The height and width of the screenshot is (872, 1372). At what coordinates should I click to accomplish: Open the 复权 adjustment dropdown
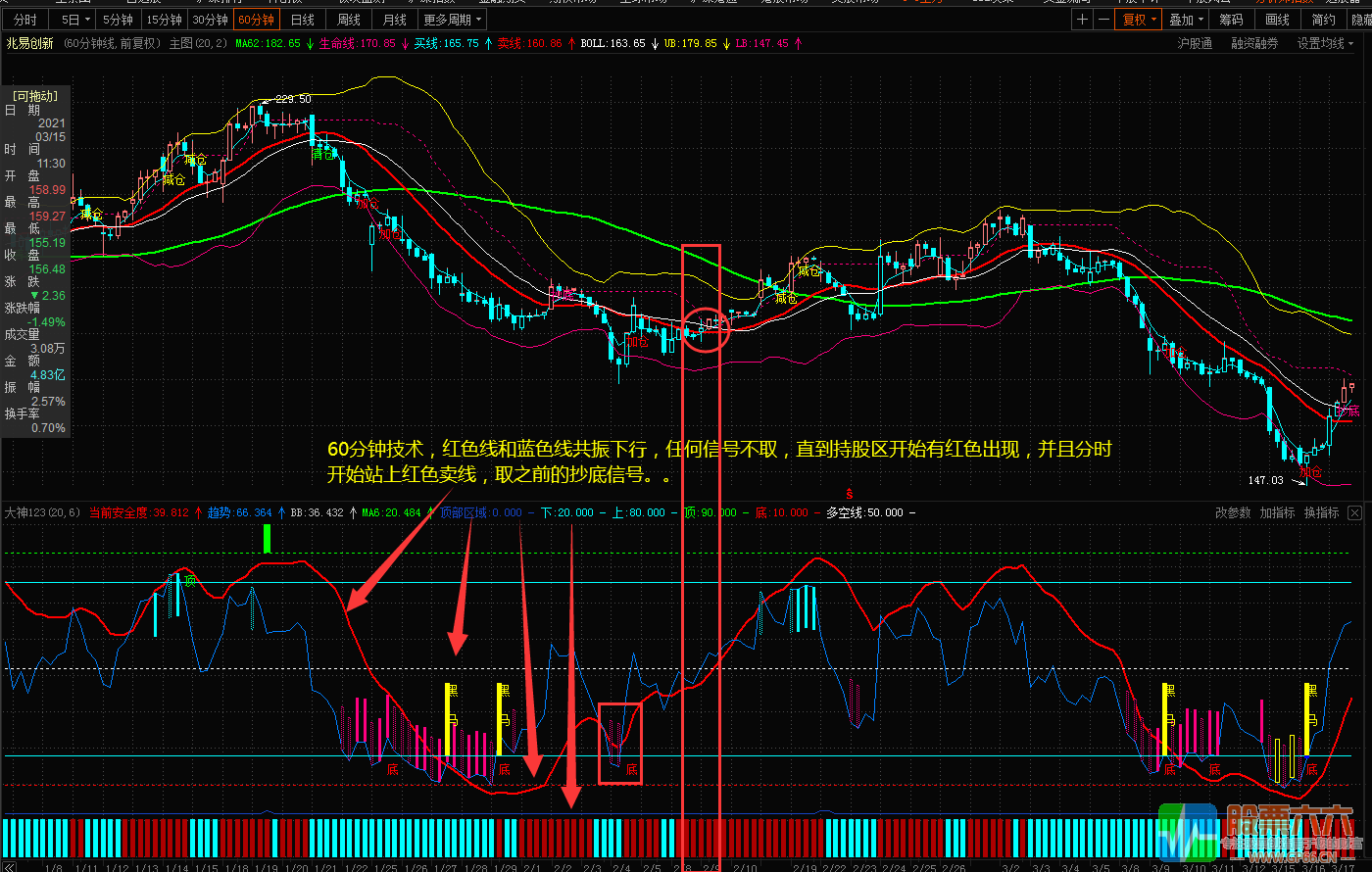click(1140, 20)
